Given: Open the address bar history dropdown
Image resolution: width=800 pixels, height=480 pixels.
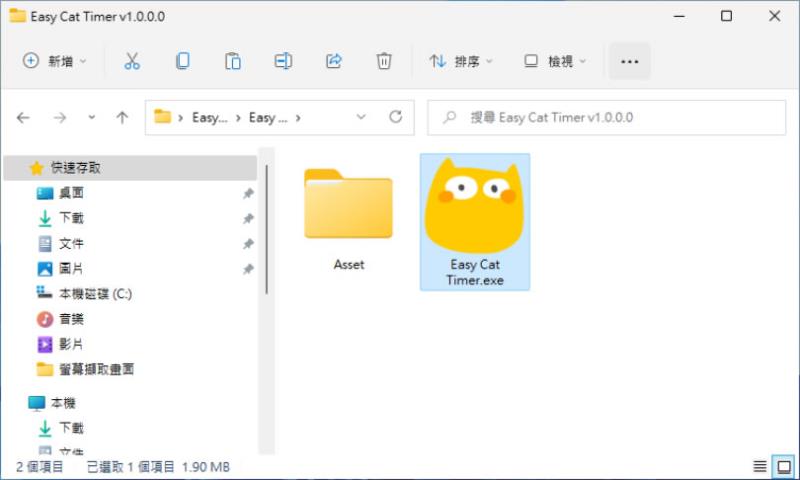Looking at the screenshot, I should [x=361, y=117].
